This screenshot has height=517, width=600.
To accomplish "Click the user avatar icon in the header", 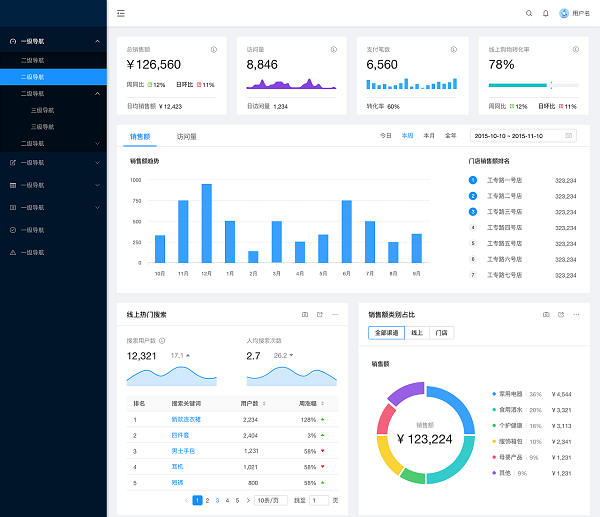I will (563, 13).
